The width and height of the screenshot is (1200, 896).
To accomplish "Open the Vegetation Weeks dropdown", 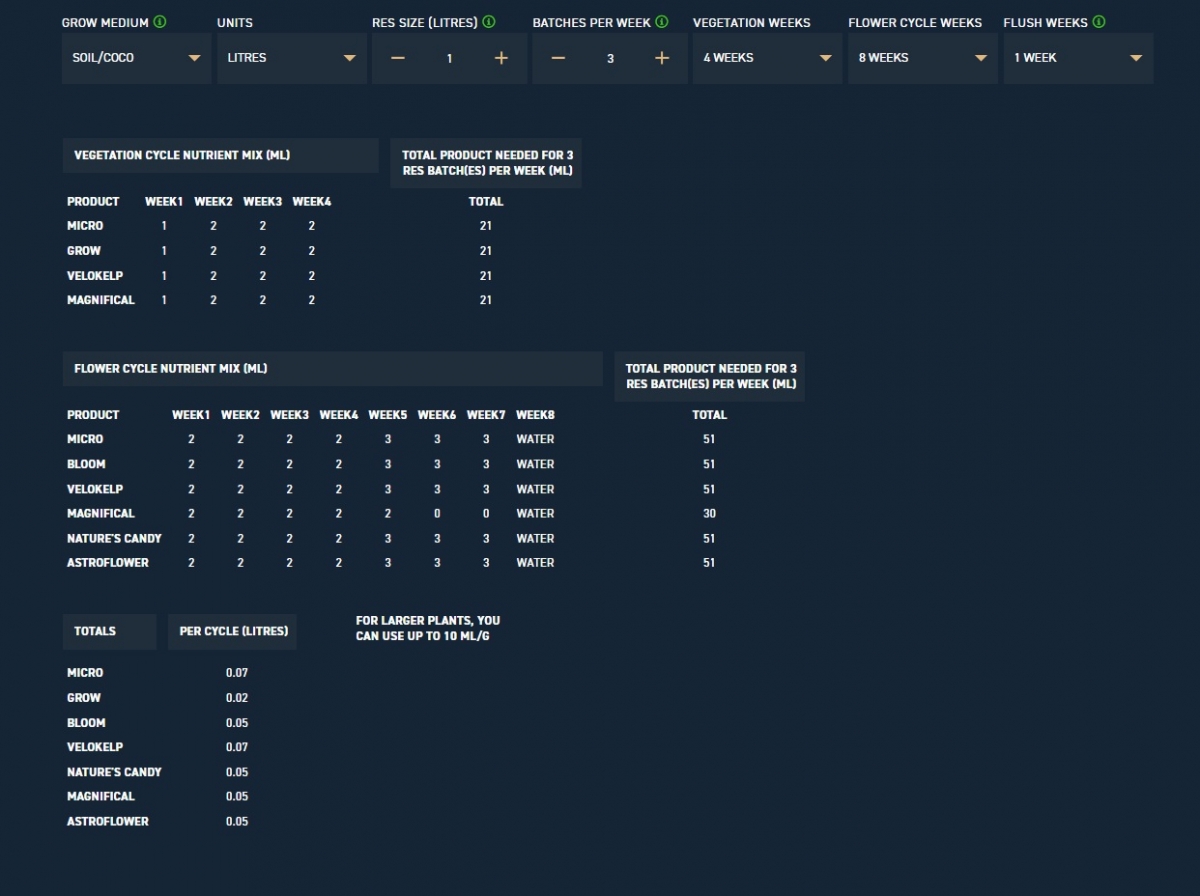I will [768, 58].
